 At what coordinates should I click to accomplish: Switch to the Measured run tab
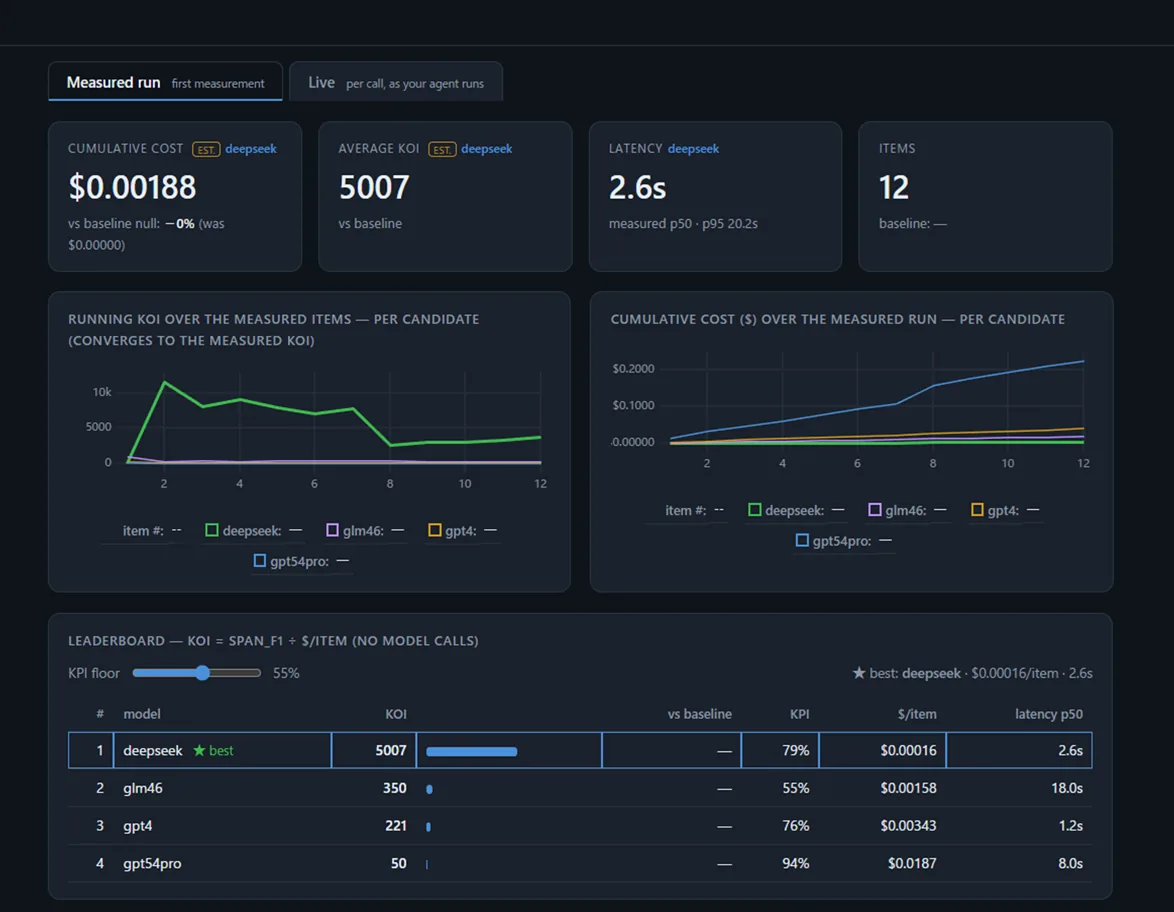[x=165, y=82]
